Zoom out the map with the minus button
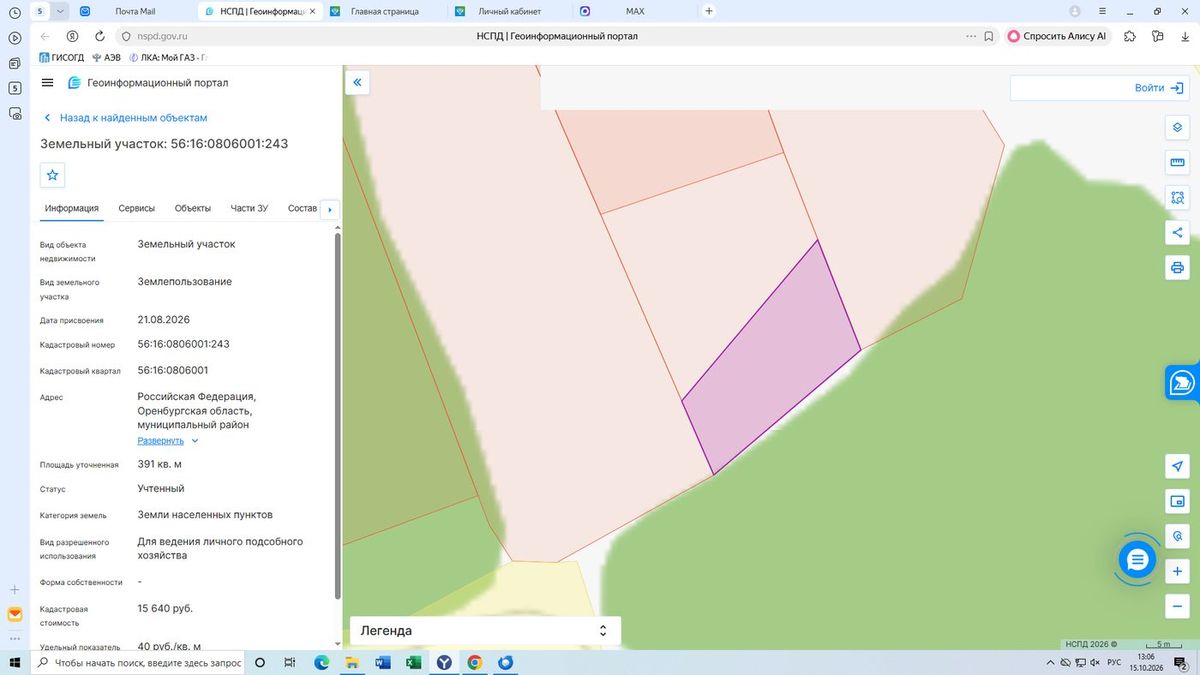The height and width of the screenshot is (675, 1200). pyautogui.click(x=1177, y=607)
